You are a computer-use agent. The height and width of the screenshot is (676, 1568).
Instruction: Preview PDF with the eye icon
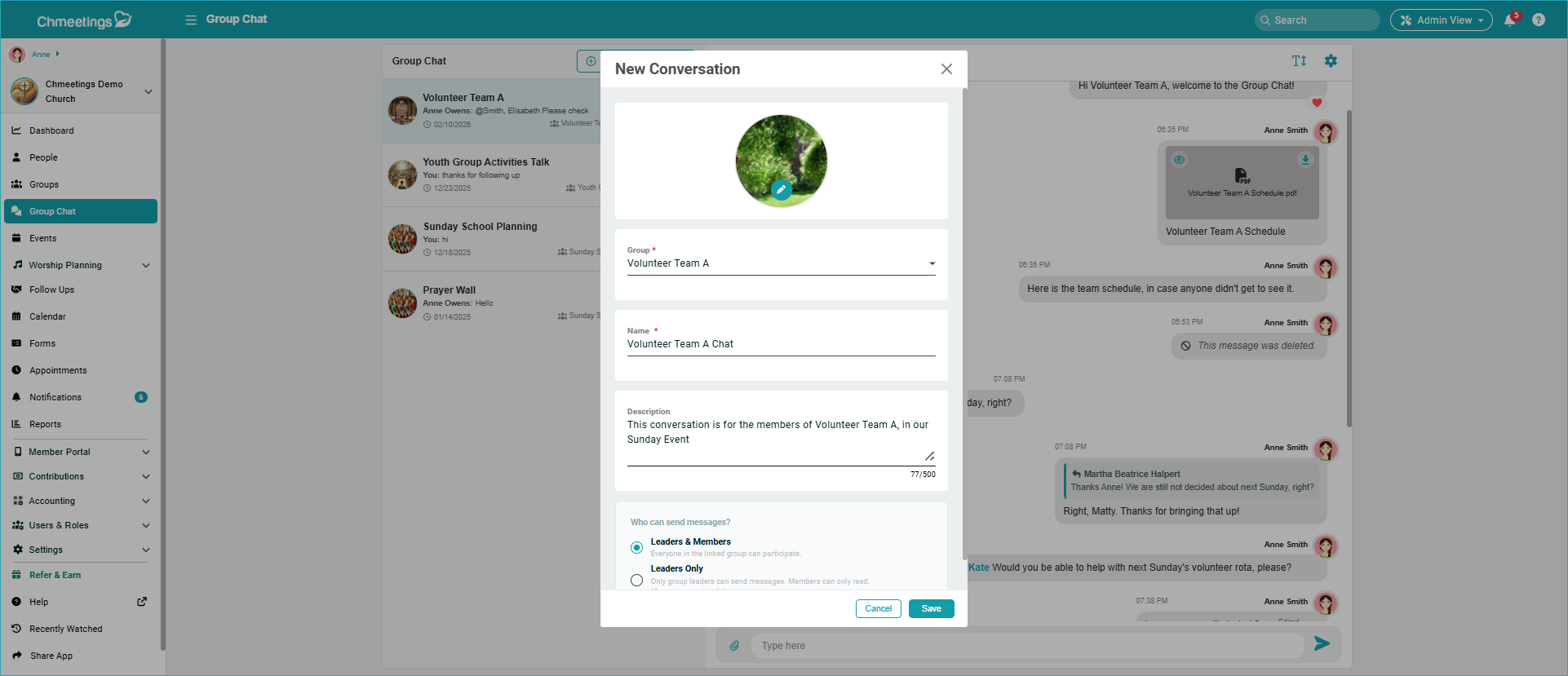point(1179,160)
